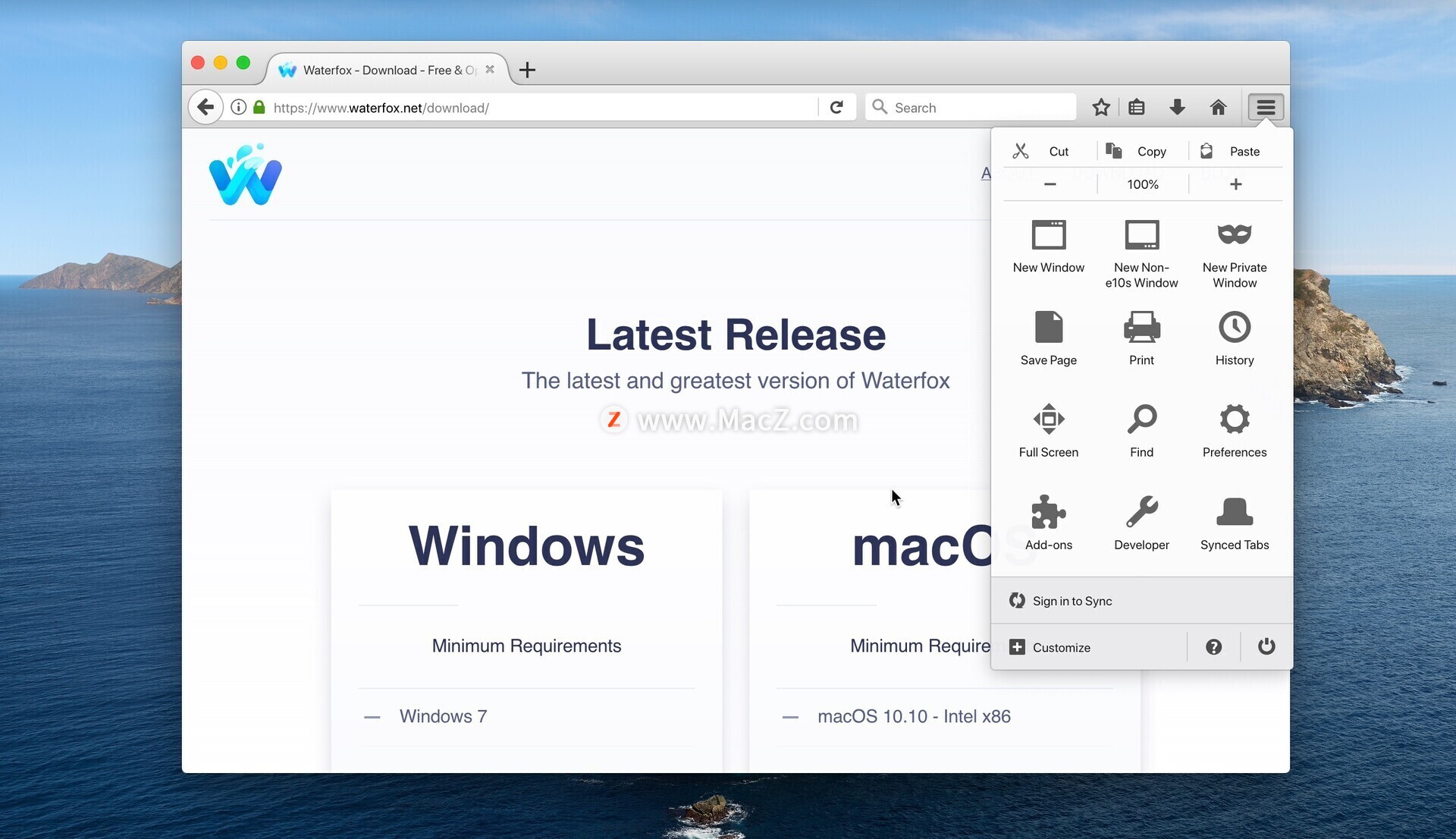Enter Full Screen mode
This screenshot has width=1456, height=839.
[1049, 431]
